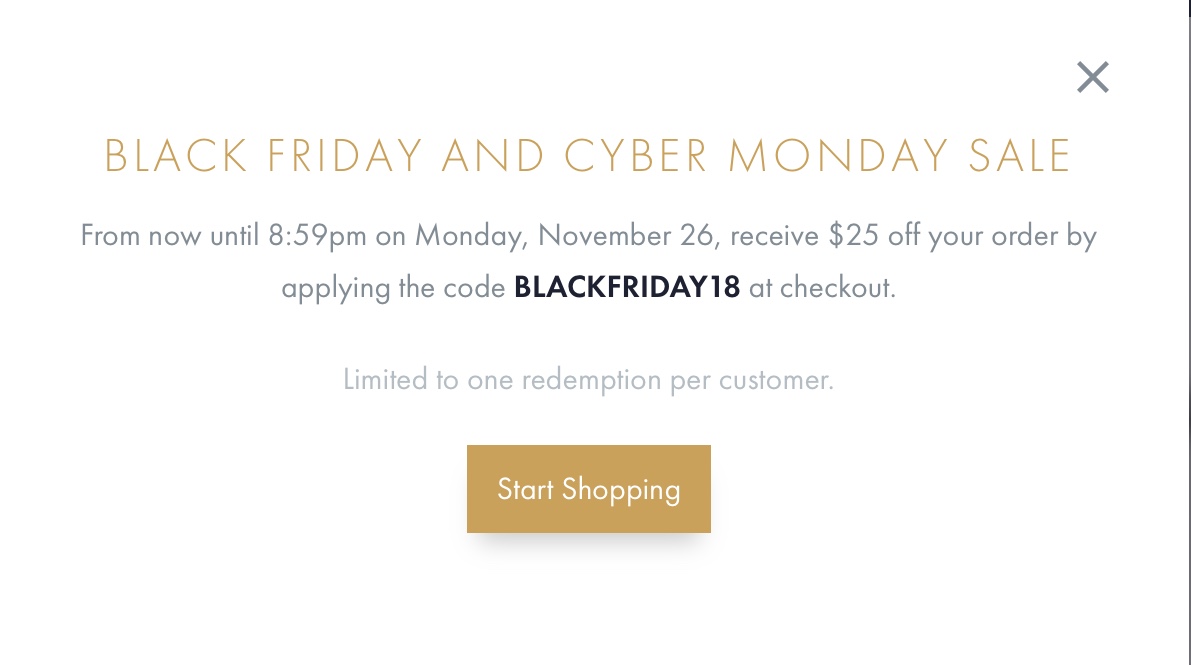Click the word 'BLACK' in the gold heading
Screen dimensions: 1191x665
[x=176, y=156]
